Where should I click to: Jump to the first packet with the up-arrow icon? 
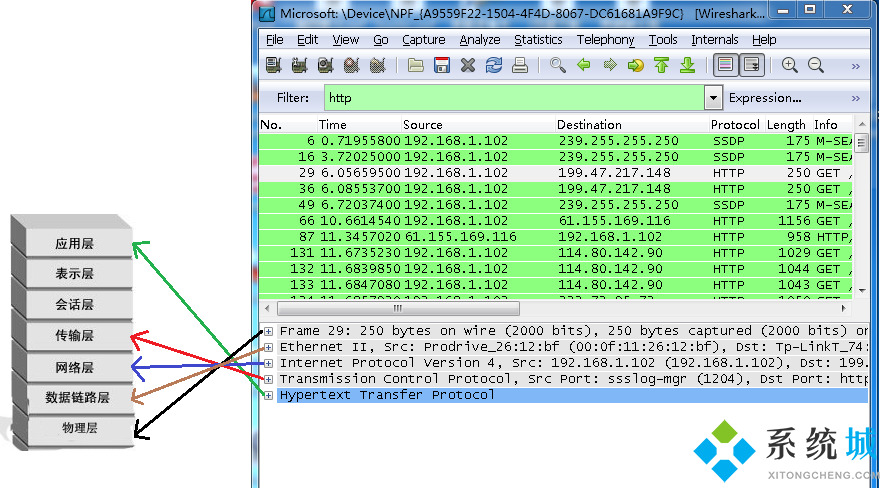point(661,66)
